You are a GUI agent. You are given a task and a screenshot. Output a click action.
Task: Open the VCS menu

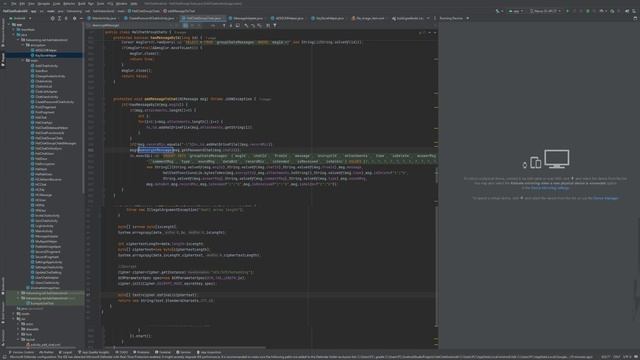[110, 4]
